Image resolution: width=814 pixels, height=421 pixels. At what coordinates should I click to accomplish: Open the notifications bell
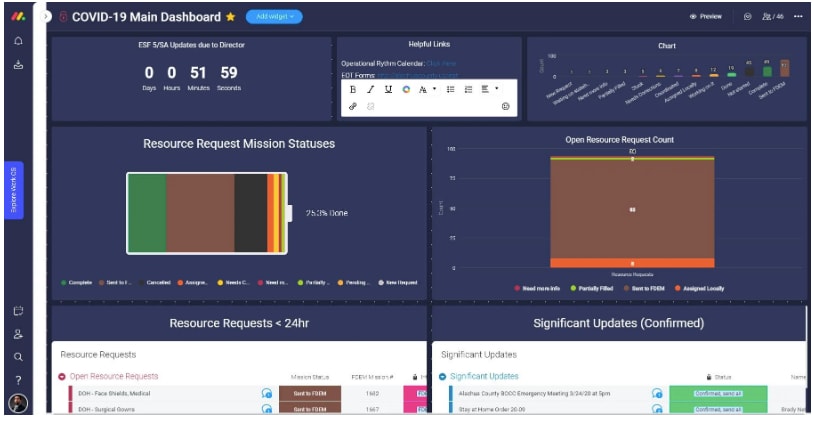pyautogui.click(x=18, y=41)
